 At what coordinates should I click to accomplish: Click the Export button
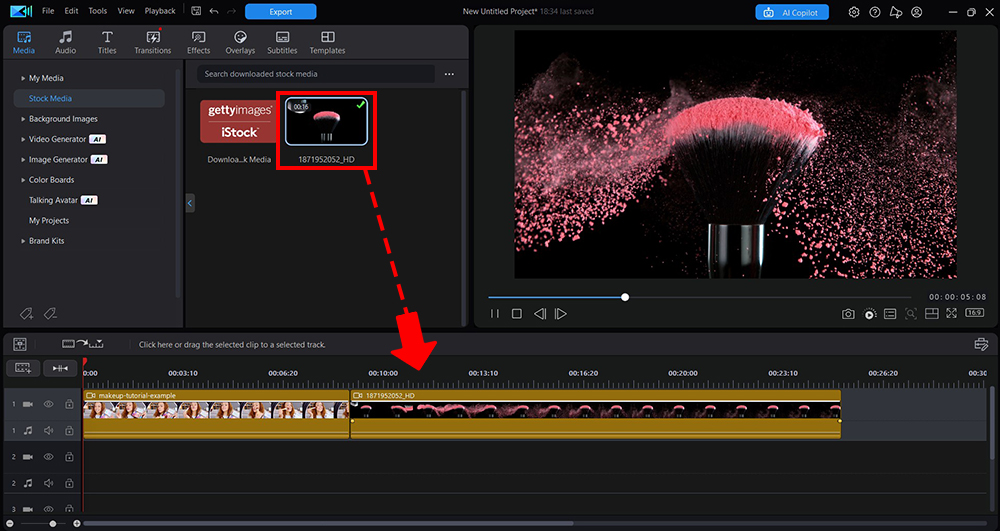coord(280,12)
